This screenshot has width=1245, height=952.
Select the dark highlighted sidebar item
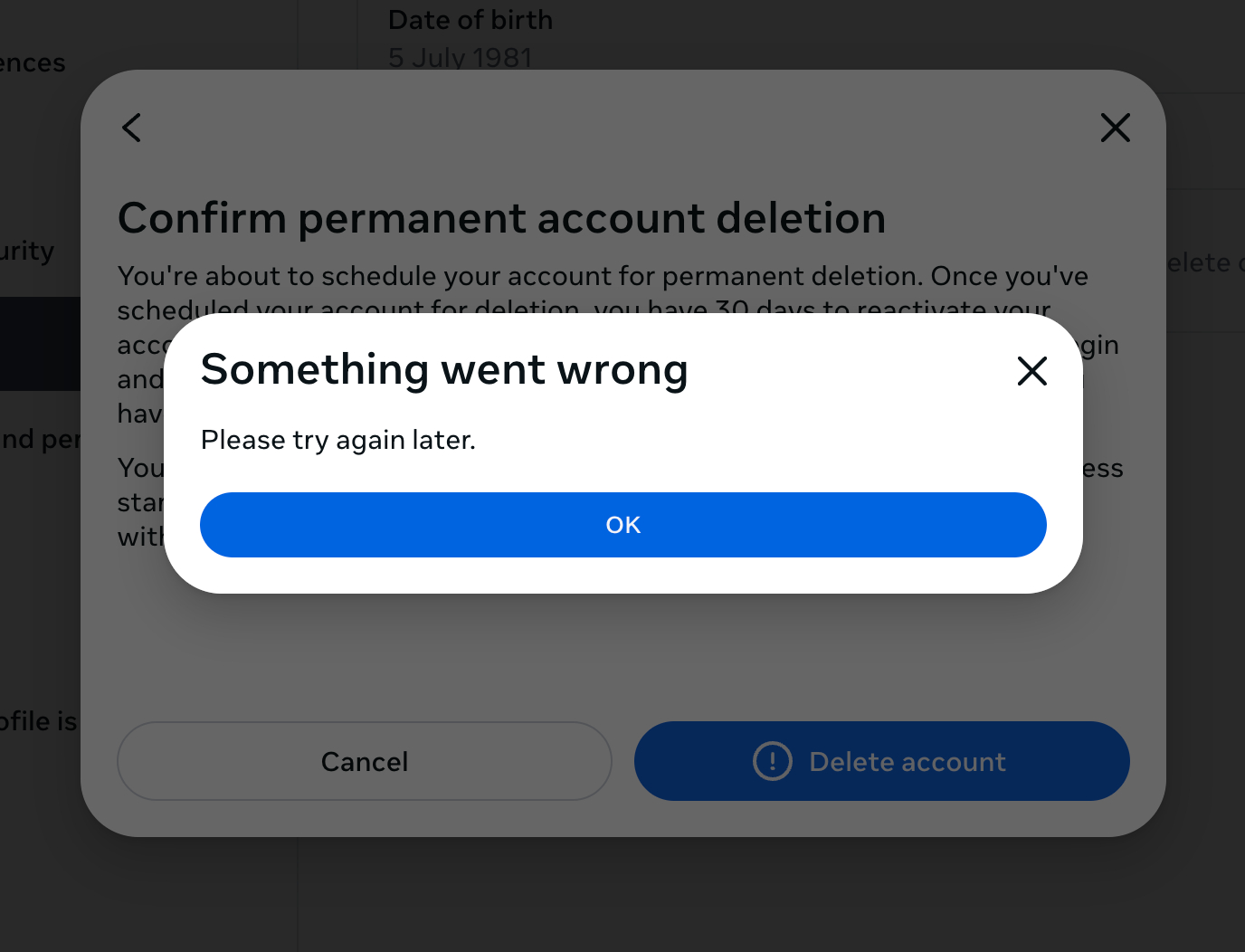[40, 344]
